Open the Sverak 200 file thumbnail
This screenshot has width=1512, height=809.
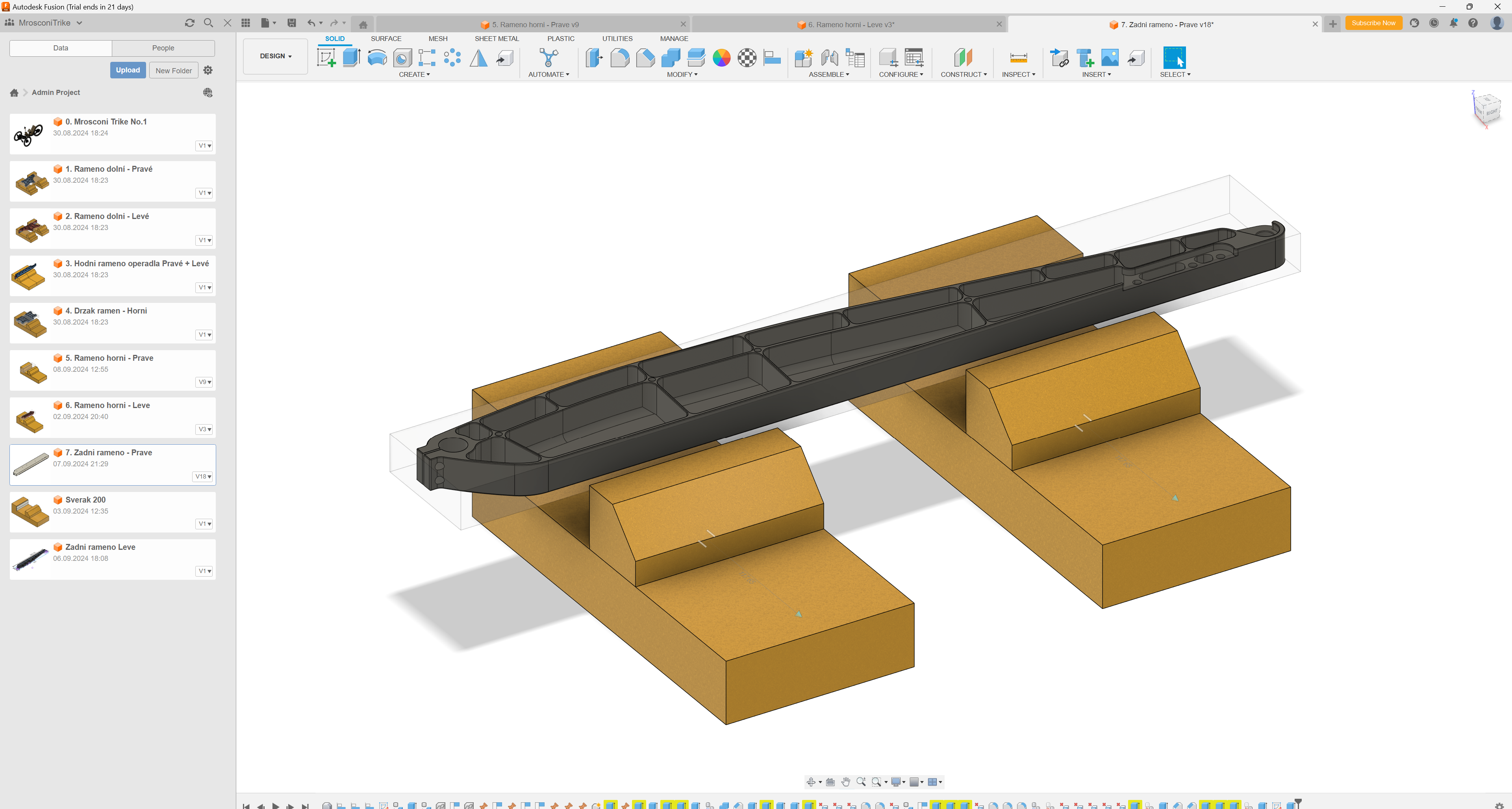(x=31, y=512)
